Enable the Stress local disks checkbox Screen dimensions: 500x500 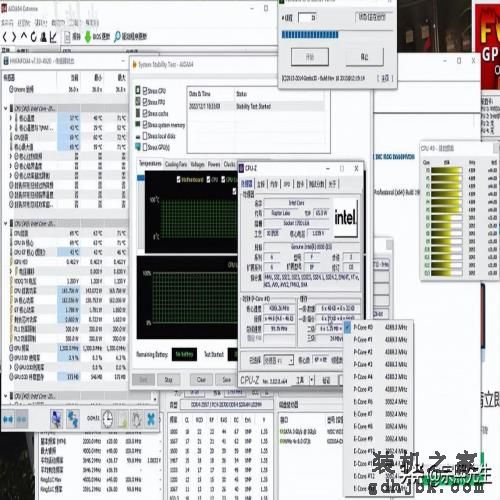pos(145,136)
